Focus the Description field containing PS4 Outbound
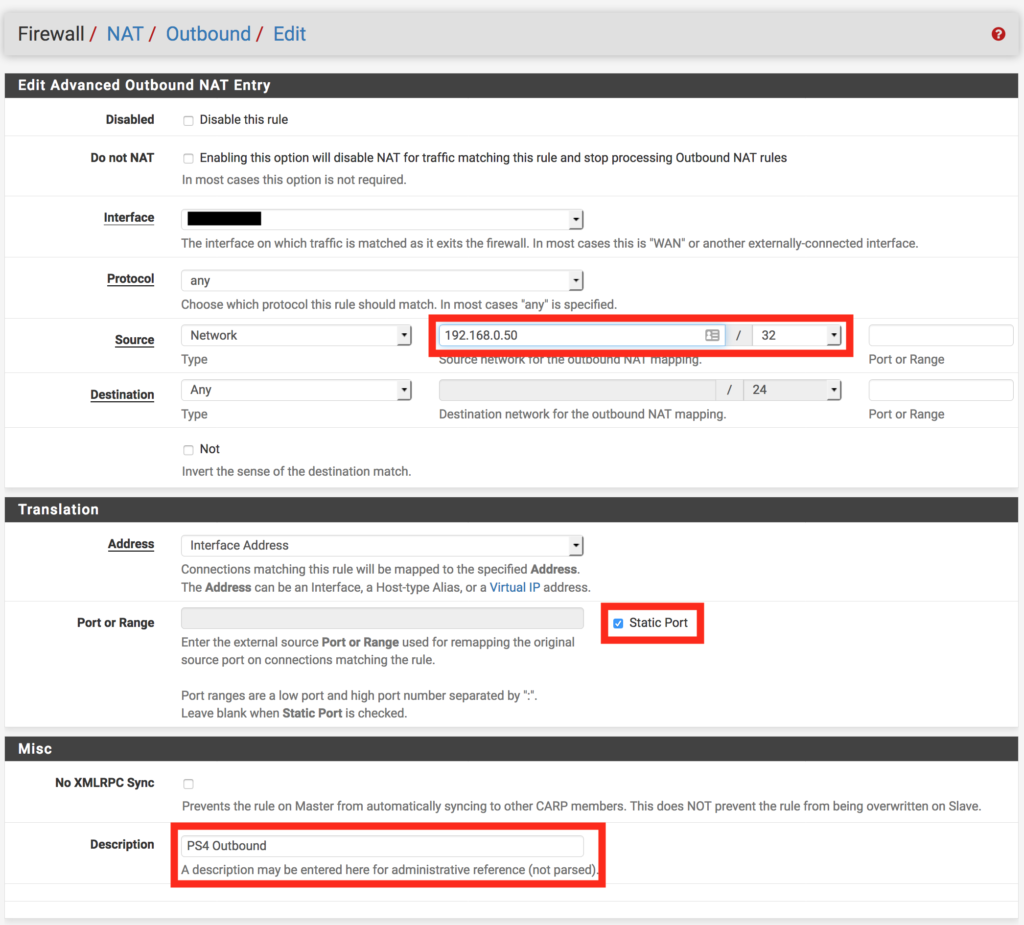The image size is (1024, 925). click(382, 846)
